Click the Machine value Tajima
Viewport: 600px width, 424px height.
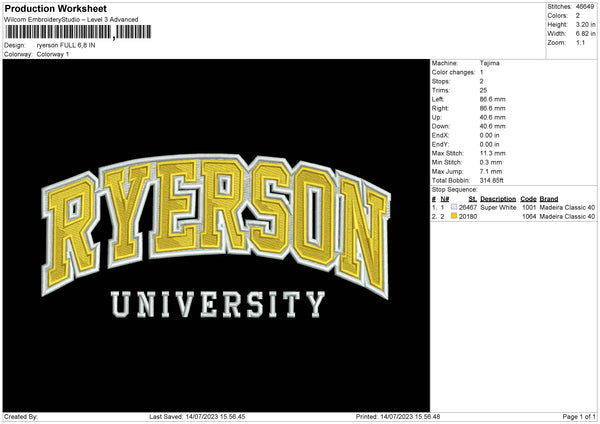coord(489,63)
